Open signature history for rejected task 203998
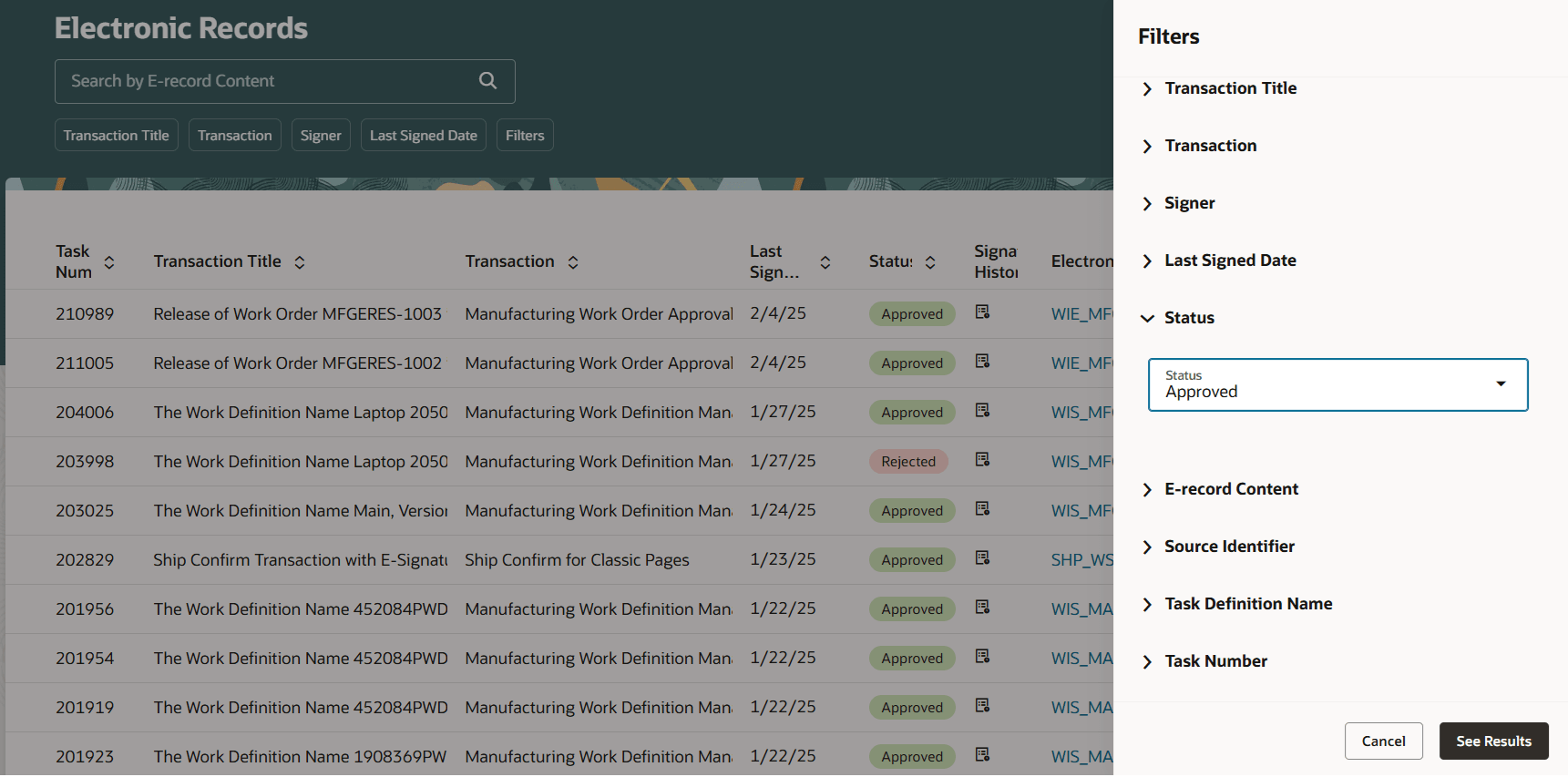 pyautogui.click(x=982, y=460)
